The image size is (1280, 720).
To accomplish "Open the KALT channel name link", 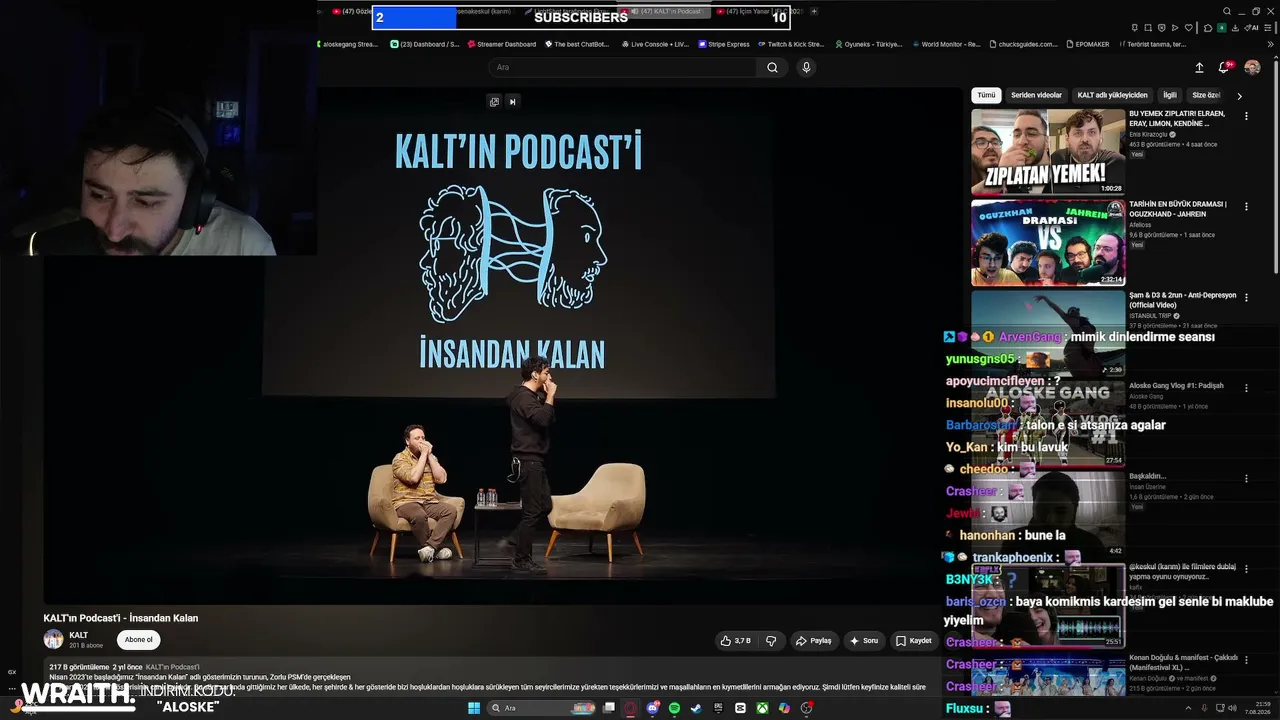I will (79, 635).
